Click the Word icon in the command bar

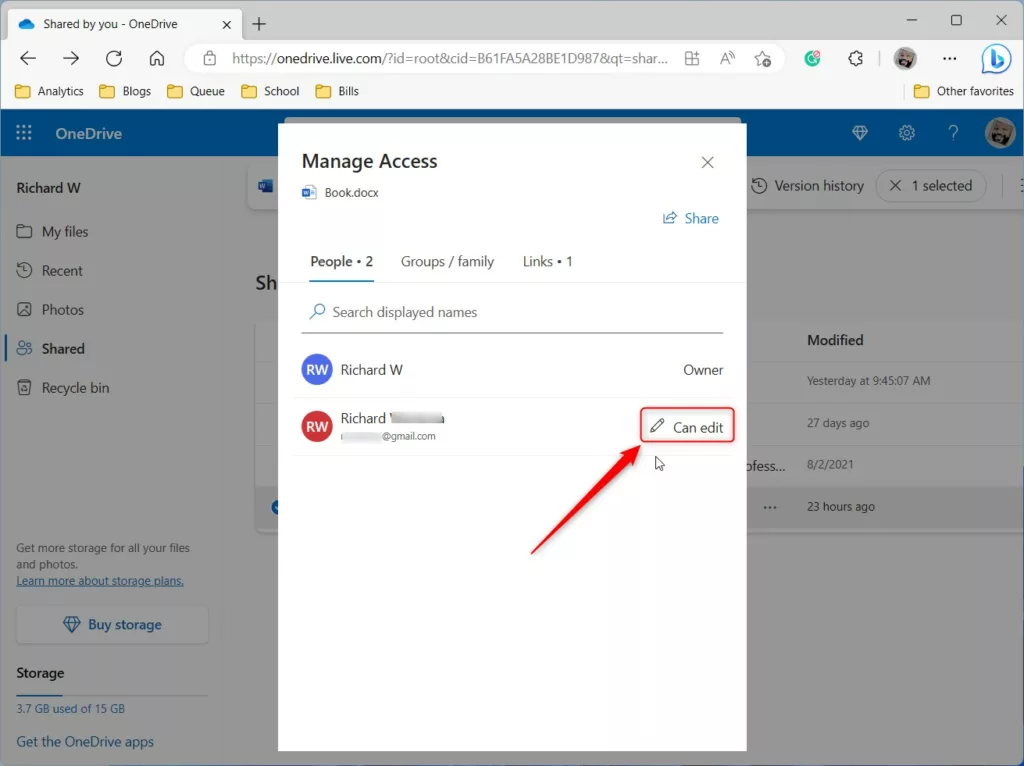pyautogui.click(x=265, y=186)
